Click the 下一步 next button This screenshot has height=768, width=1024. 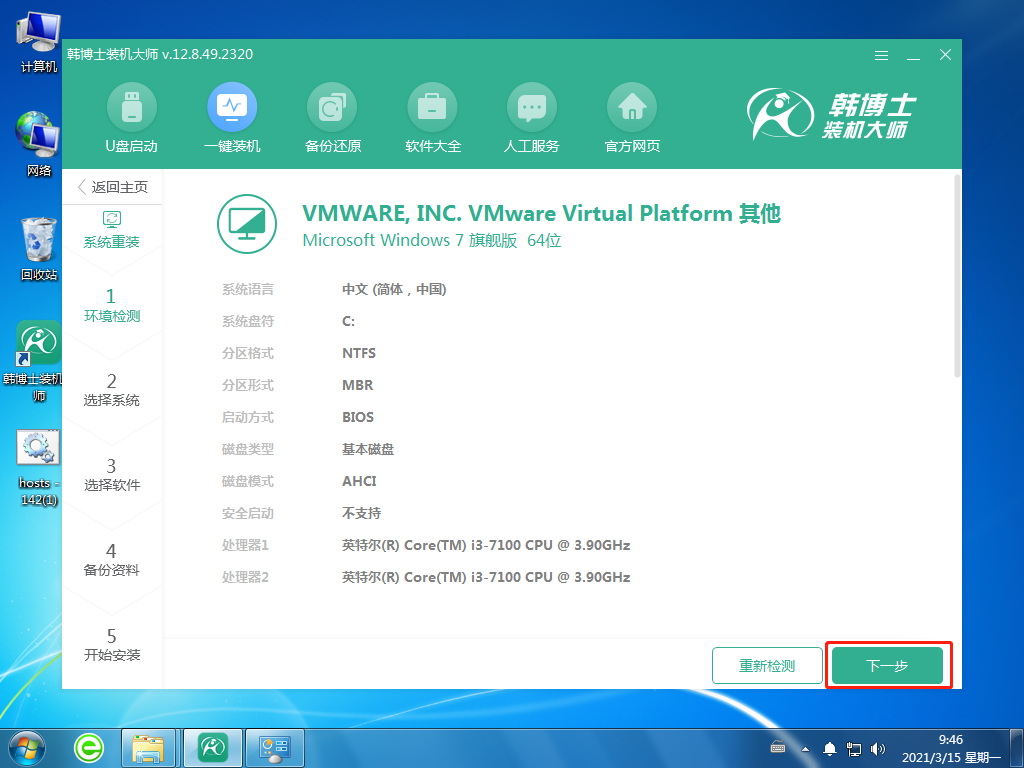(x=888, y=665)
